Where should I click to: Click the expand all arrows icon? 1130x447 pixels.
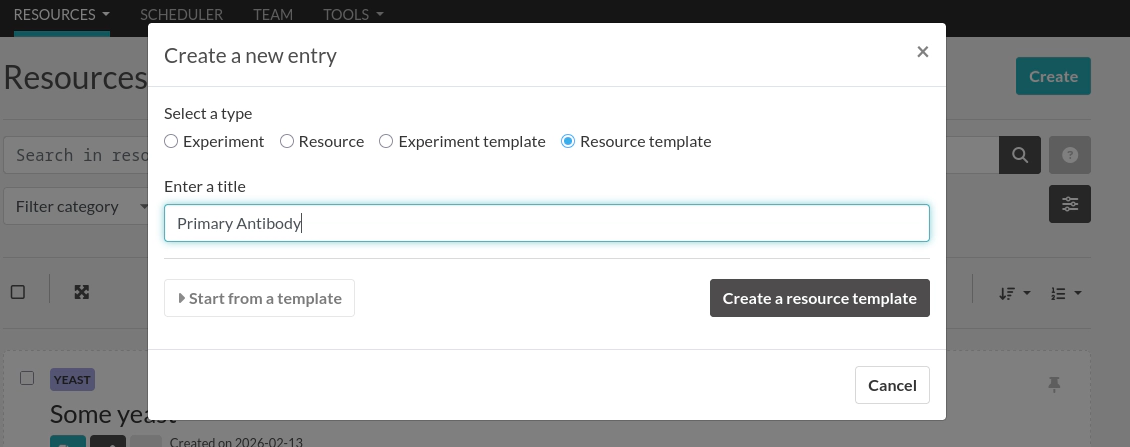(82, 292)
